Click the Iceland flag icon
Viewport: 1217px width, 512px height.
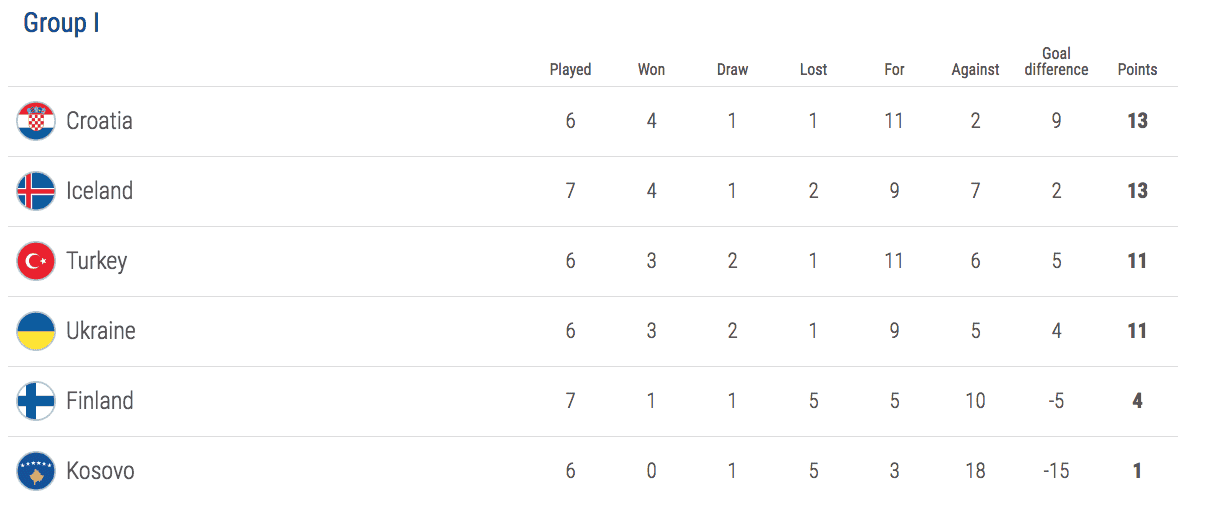(36, 191)
